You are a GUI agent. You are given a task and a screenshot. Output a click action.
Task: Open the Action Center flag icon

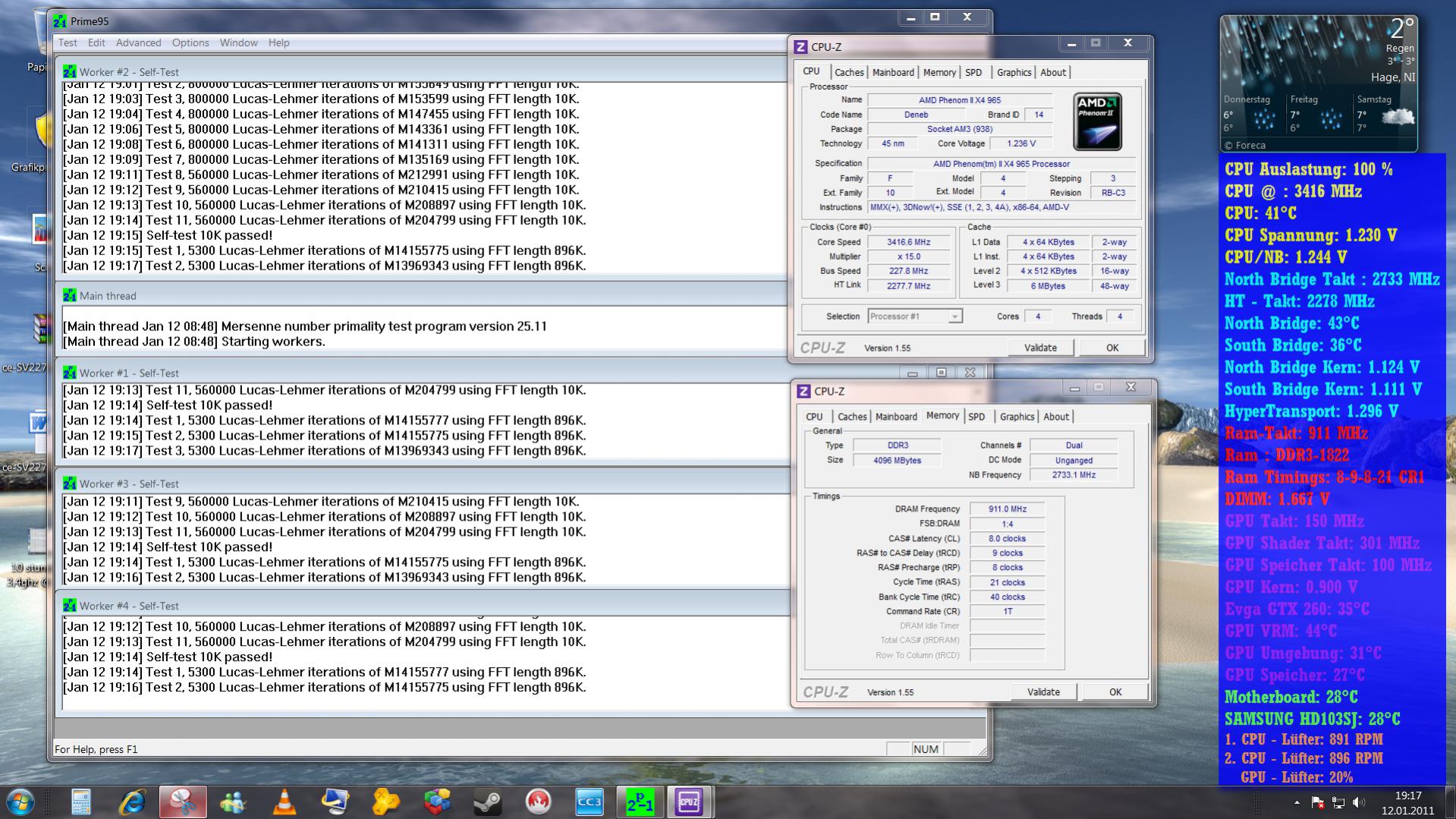pyautogui.click(x=1317, y=802)
